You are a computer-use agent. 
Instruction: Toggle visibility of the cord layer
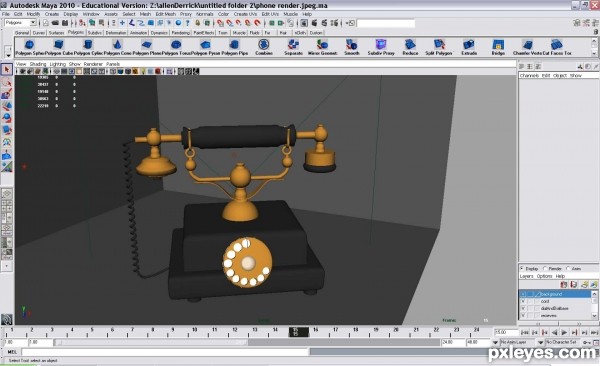pos(523,301)
